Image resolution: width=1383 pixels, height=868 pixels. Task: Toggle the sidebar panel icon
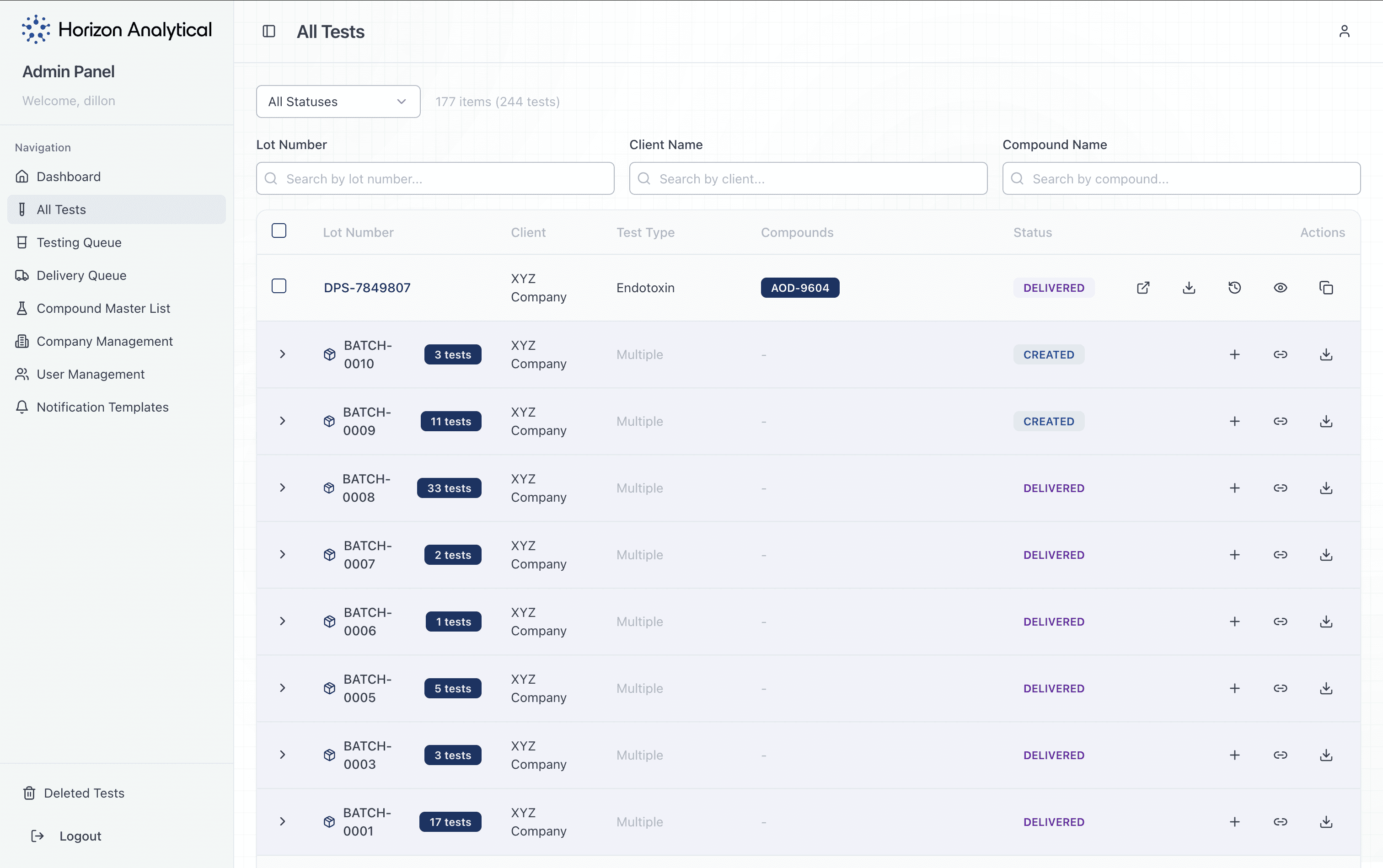click(268, 31)
